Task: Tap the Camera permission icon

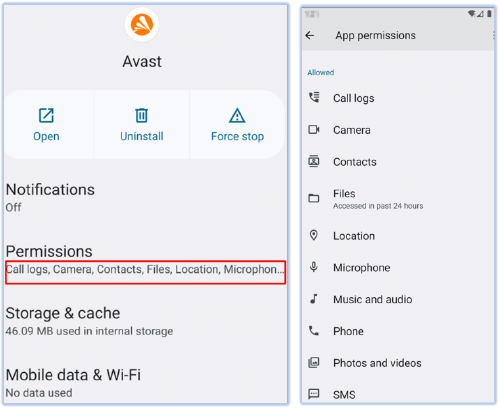Action: coord(314,129)
